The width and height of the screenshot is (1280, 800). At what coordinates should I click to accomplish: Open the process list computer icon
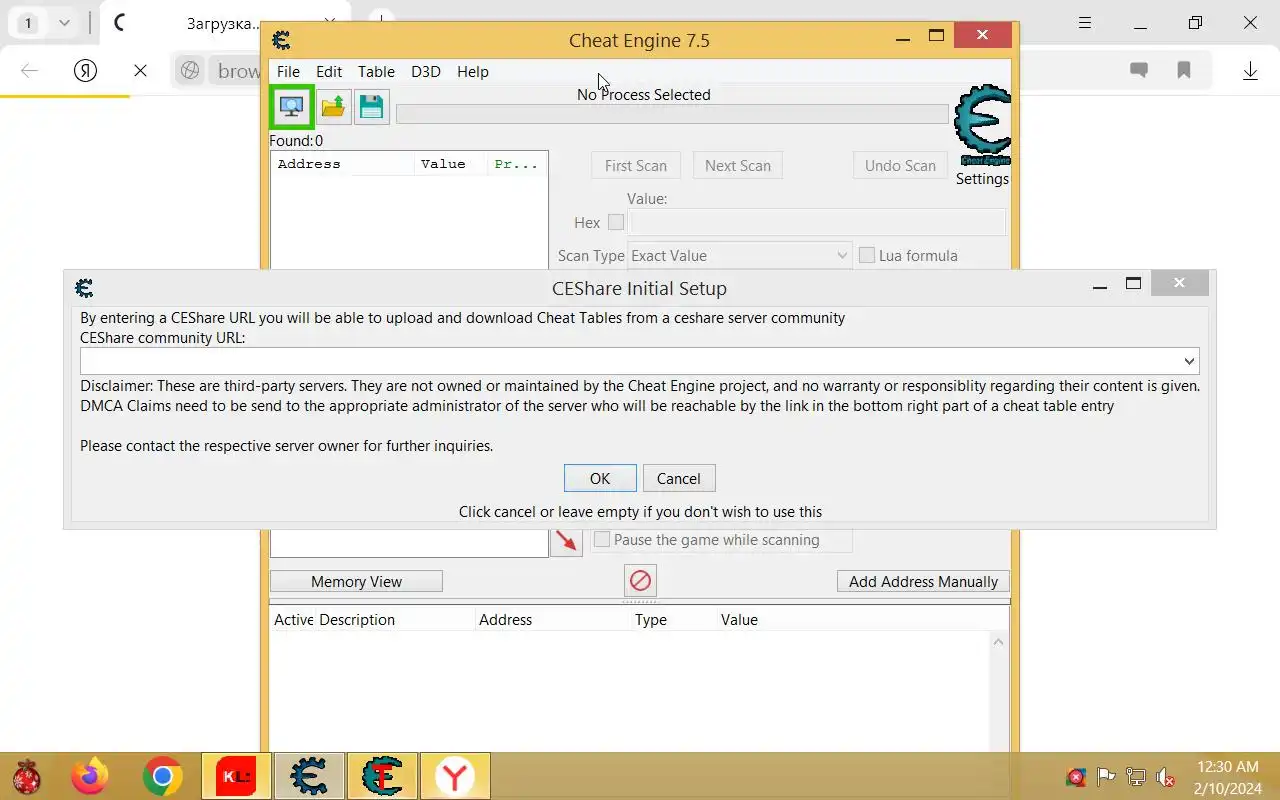point(292,107)
